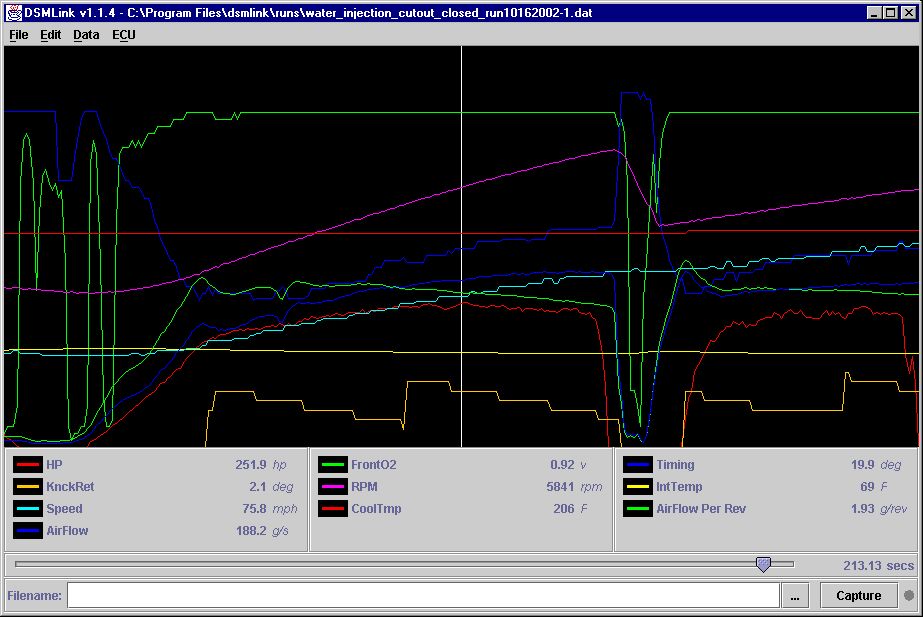Click the green FrontO2 color swatch
Image resolution: width=923 pixels, height=617 pixels.
click(333, 465)
